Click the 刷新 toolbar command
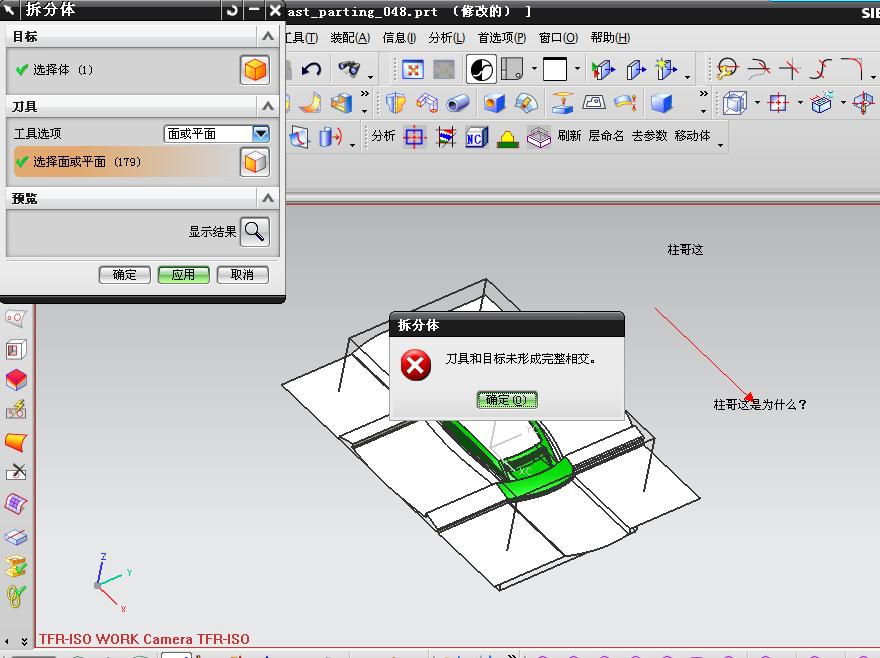 pos(569,136)
